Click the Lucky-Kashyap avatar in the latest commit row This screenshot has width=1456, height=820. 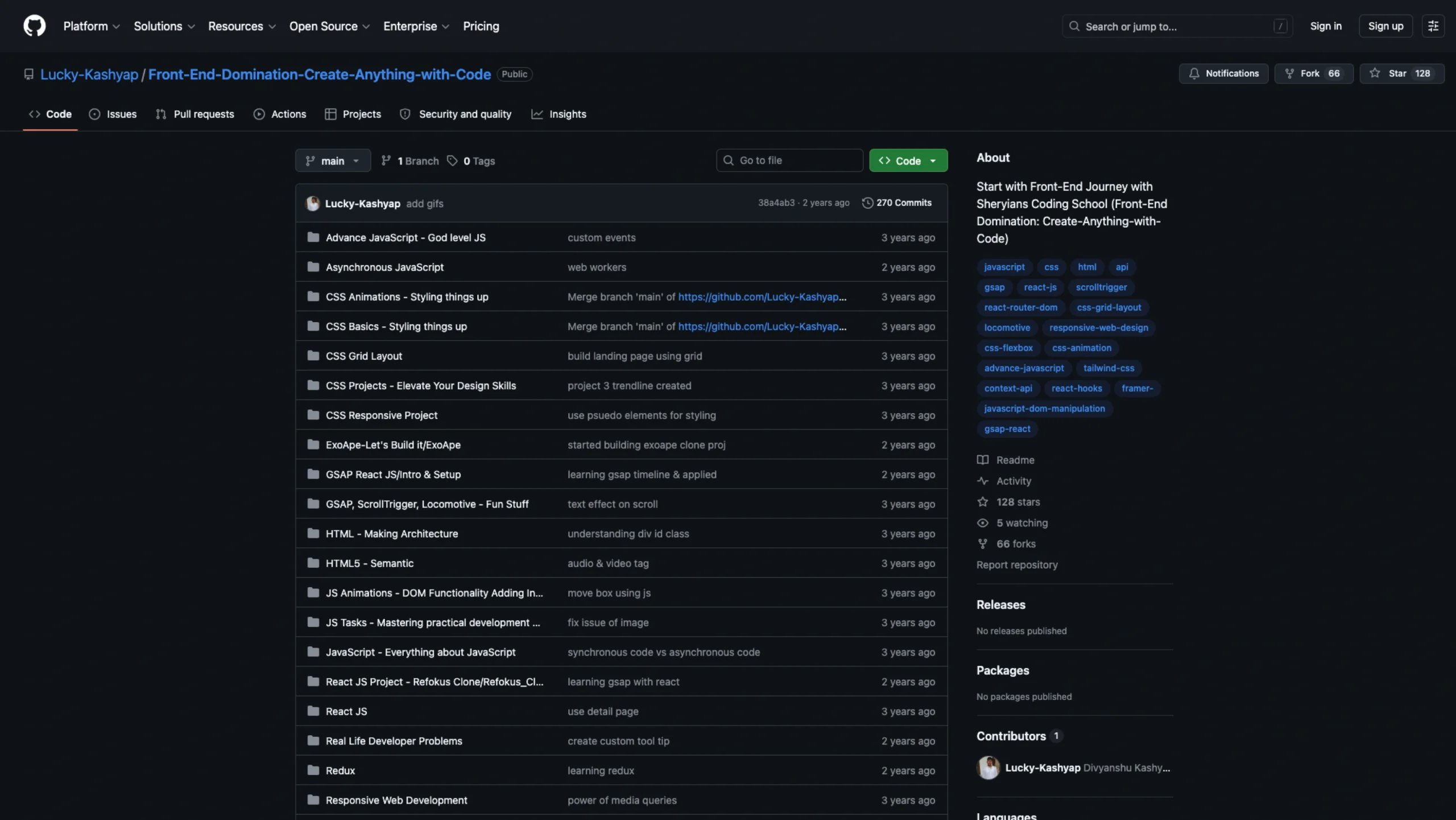(x=313, y=203)
